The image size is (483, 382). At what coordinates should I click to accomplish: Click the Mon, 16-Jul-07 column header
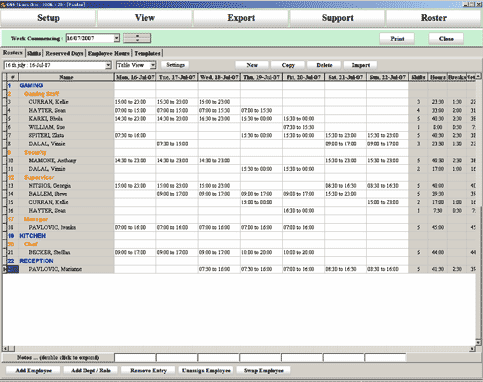coord(135,77)
